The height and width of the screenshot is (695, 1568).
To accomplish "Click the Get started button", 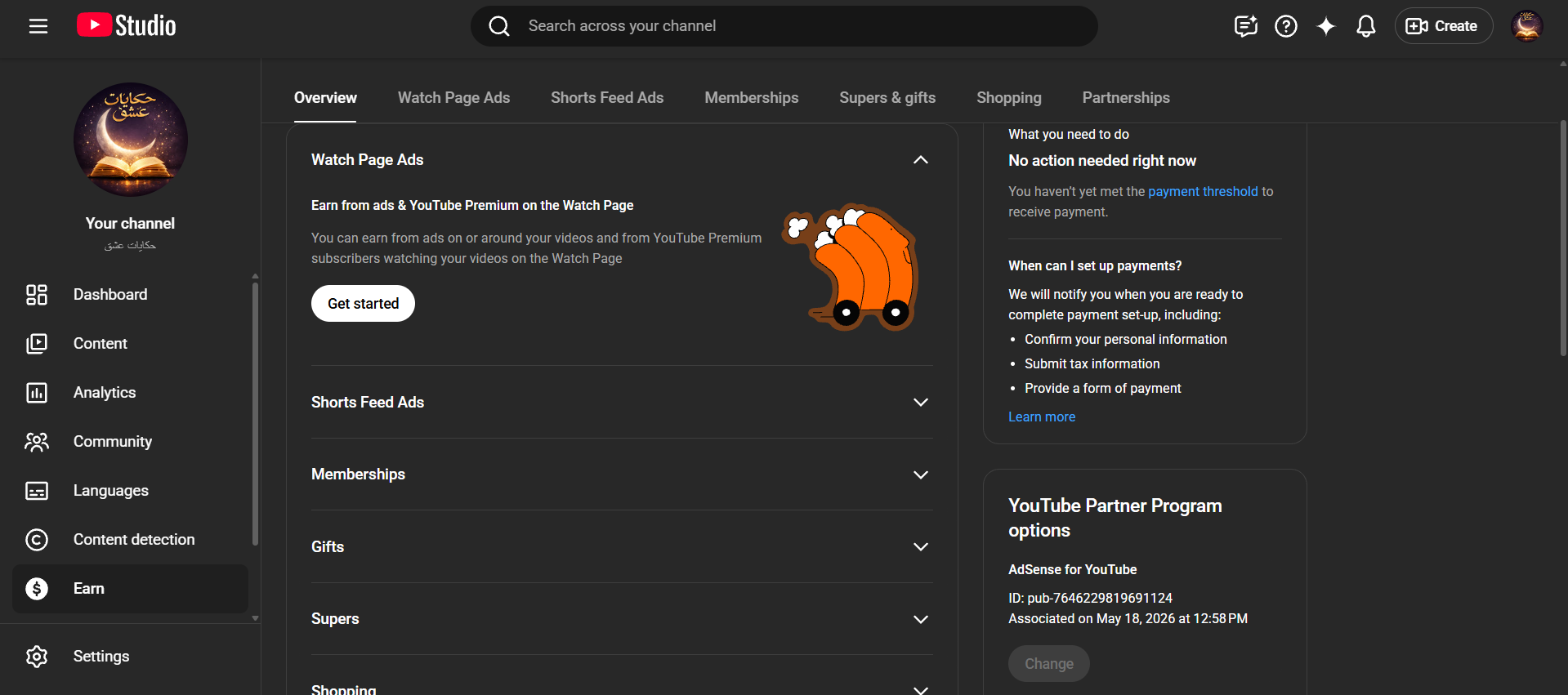I will pyautogui.click(x=363, y=304).
